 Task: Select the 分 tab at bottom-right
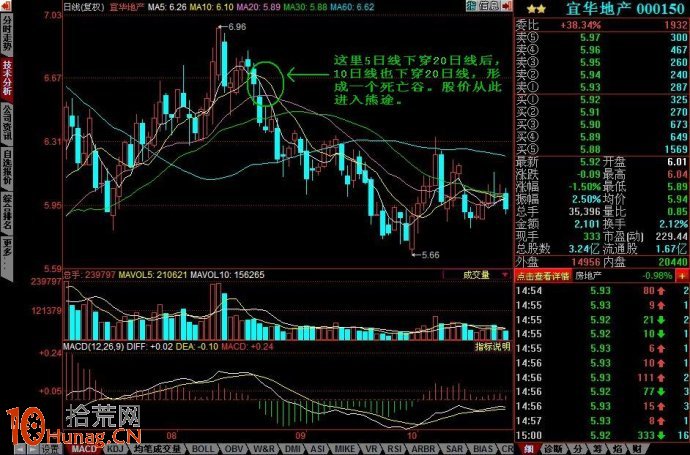coord(578,449)
